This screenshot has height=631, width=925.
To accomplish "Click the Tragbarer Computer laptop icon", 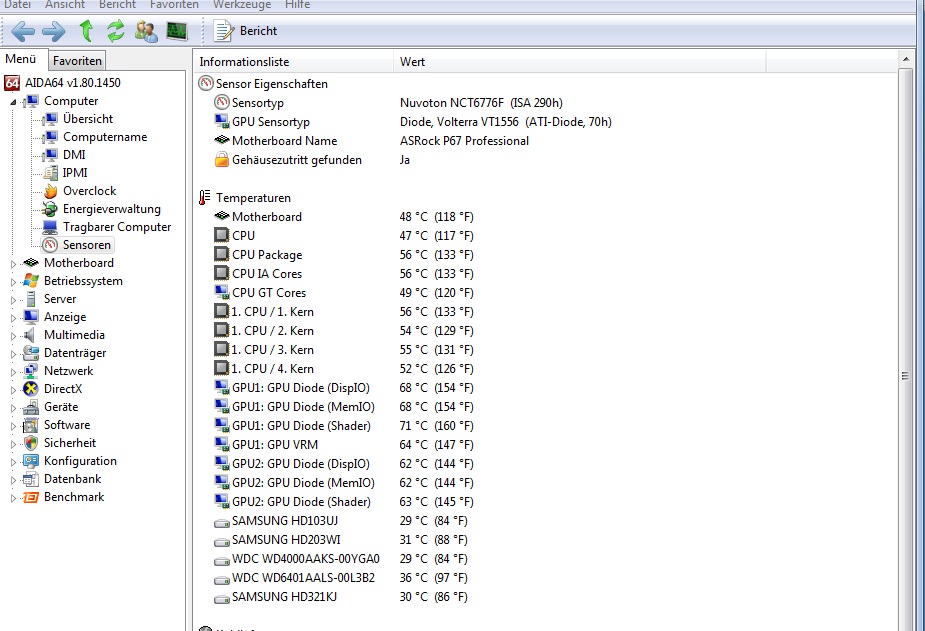I will tap(51, 227).
